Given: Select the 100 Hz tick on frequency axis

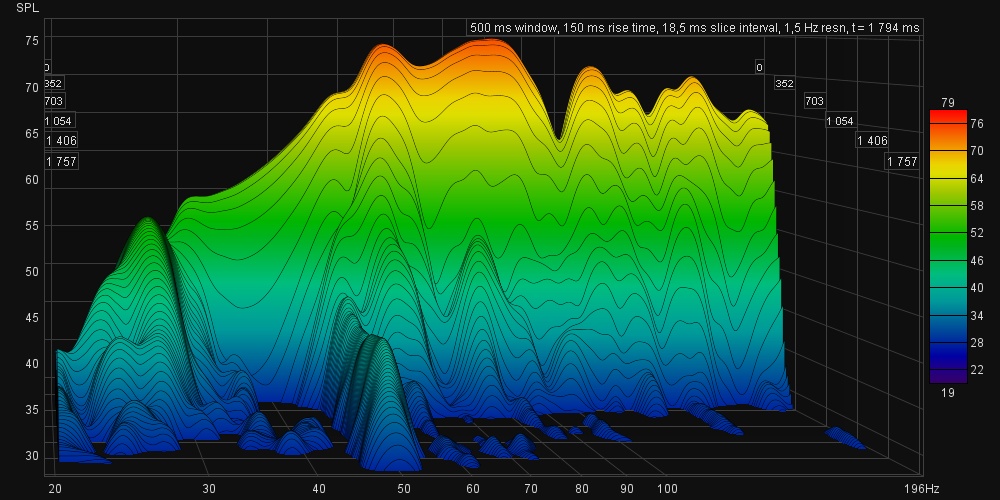Looking at the screenshot, I should click(667, 488).
